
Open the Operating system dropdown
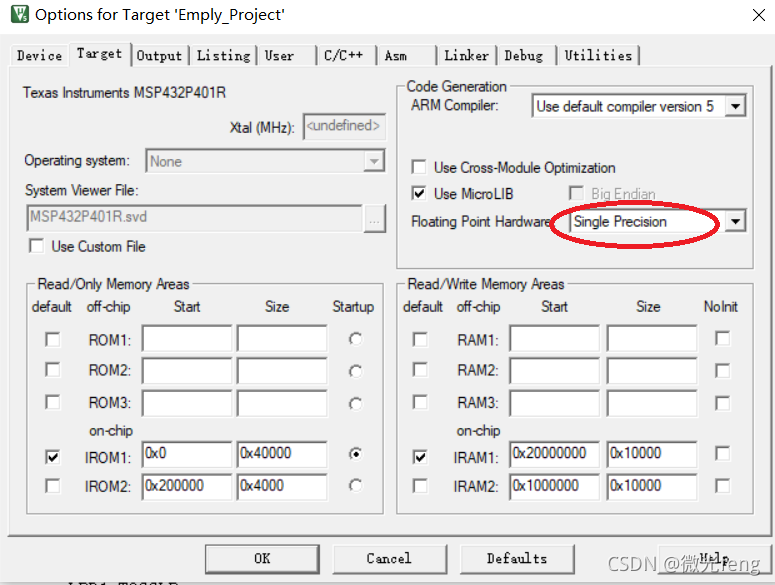click(374, 161)
